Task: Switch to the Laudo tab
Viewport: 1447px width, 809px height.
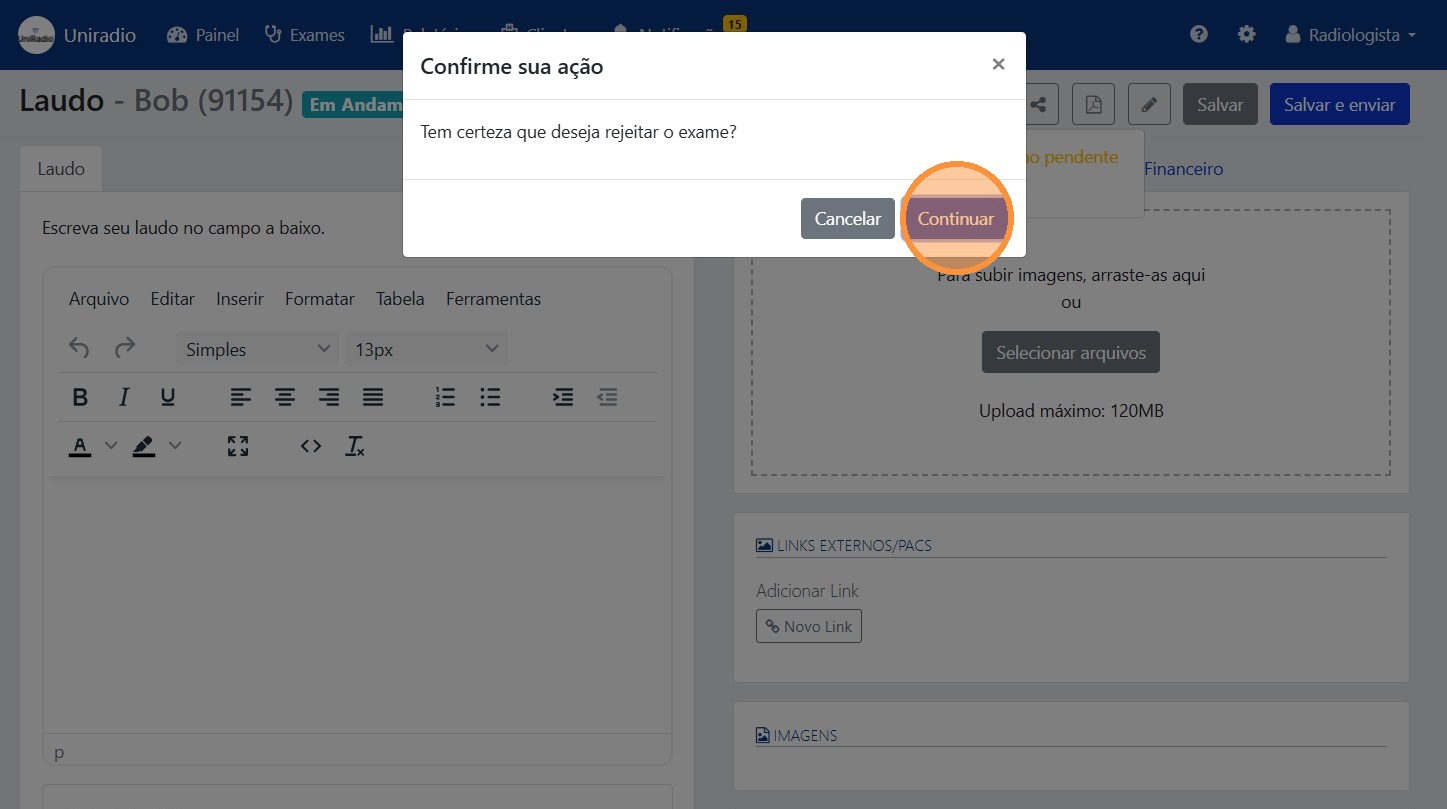Action: pyautogui.click(x=61, y=169)
